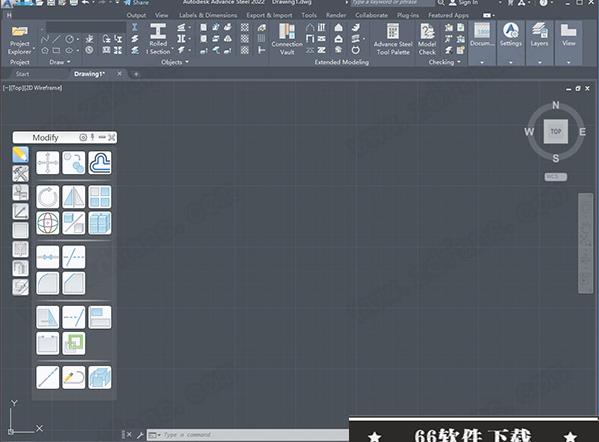
Task: Select the Move tool in Modify palette
Action: tap(48, 163)
